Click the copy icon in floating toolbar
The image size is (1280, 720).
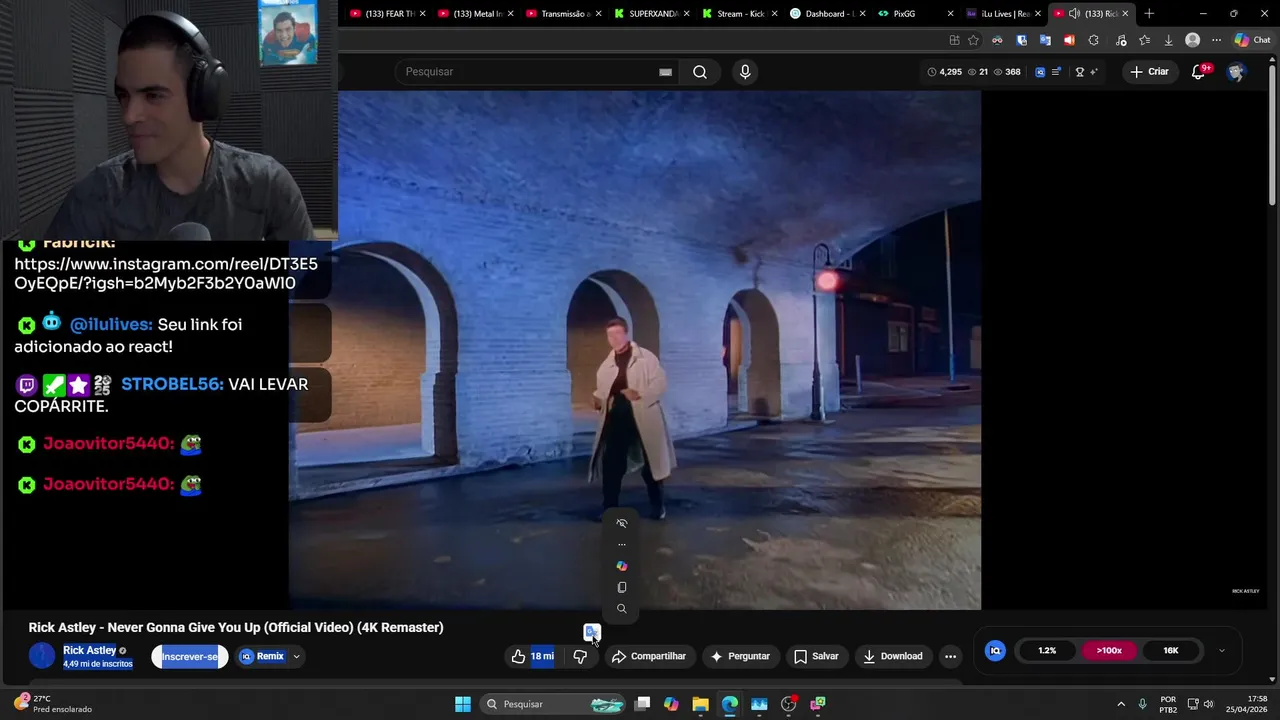click(622, 588)
